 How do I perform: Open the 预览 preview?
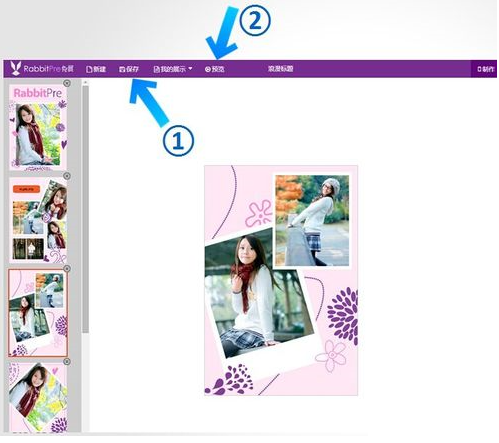tap(214, 69)
